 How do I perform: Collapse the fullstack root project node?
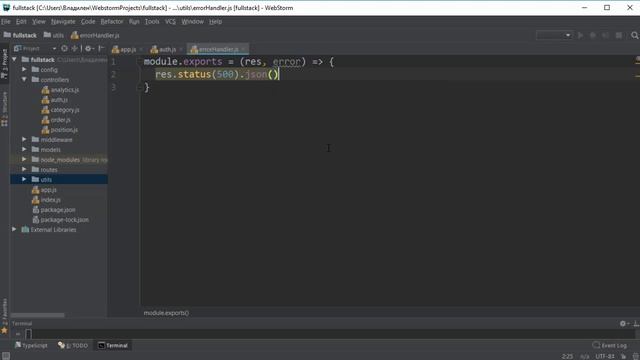[x=15, y=60]
